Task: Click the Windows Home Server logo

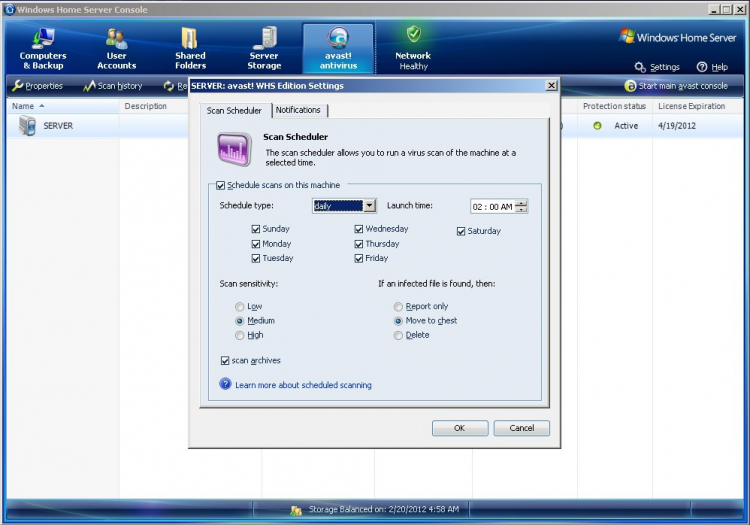Action: click(678, 37)
